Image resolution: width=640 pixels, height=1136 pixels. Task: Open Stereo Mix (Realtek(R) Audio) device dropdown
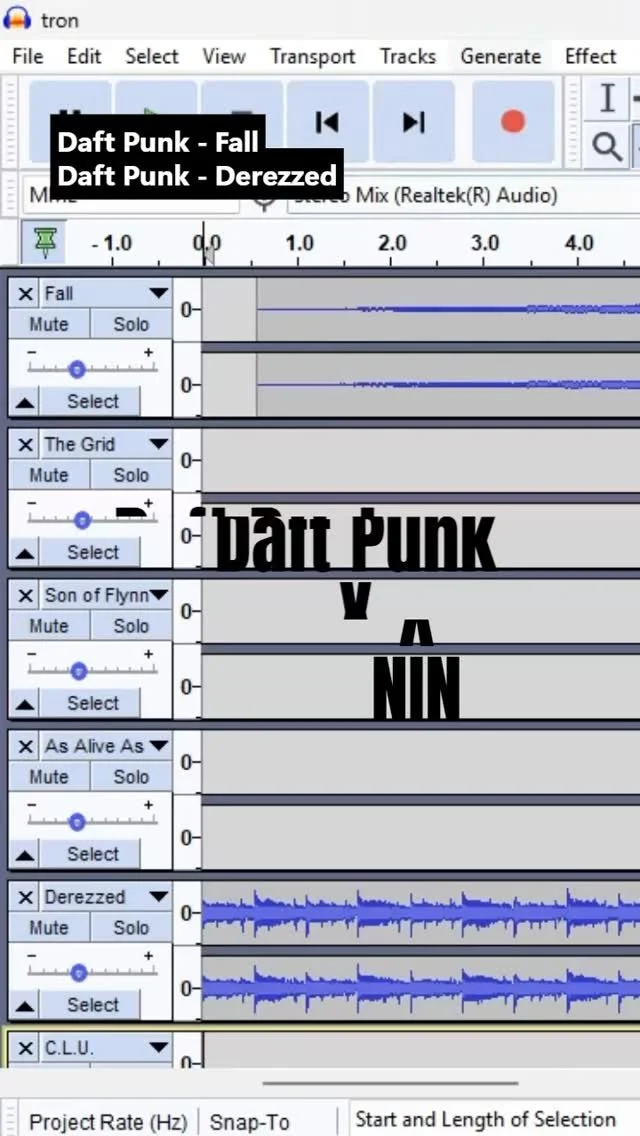coord(464,196)
